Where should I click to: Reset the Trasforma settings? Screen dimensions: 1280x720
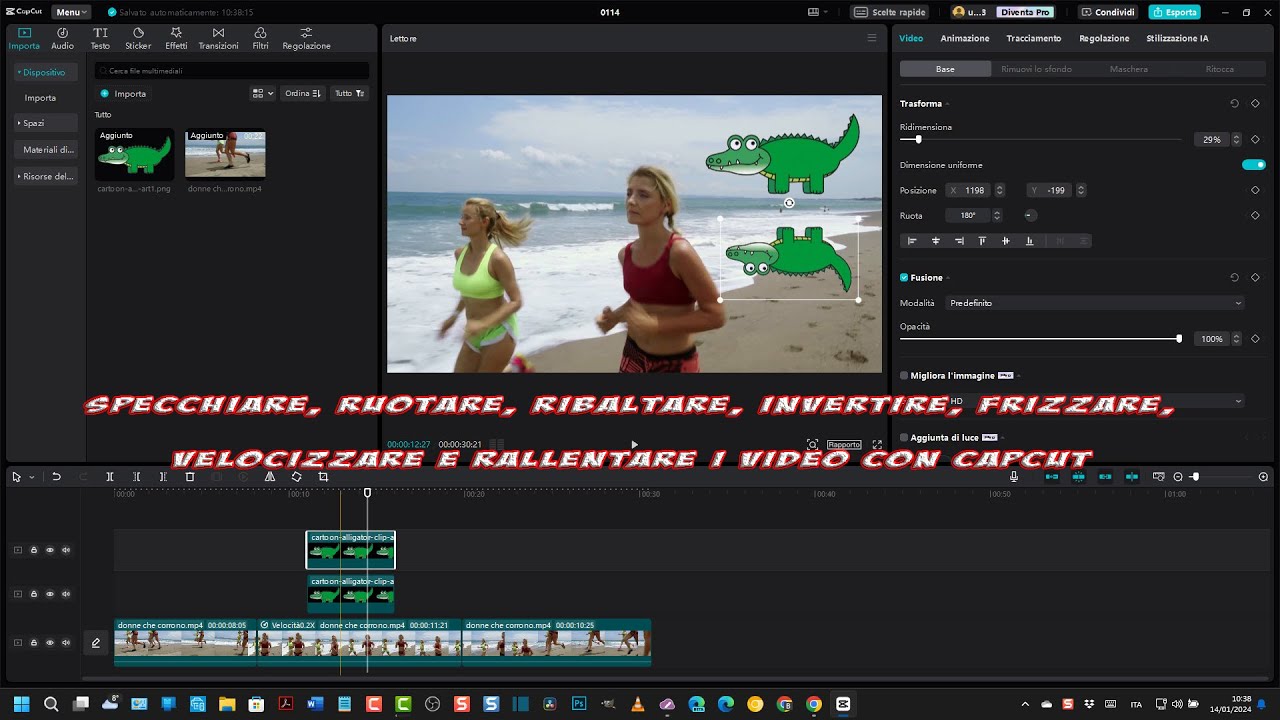tap(1234, 103)
